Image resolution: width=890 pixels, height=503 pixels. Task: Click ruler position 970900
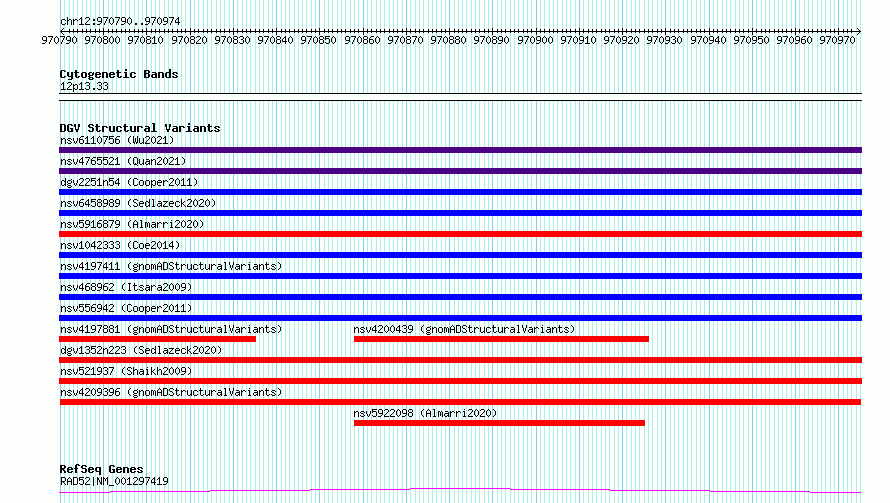536,40
